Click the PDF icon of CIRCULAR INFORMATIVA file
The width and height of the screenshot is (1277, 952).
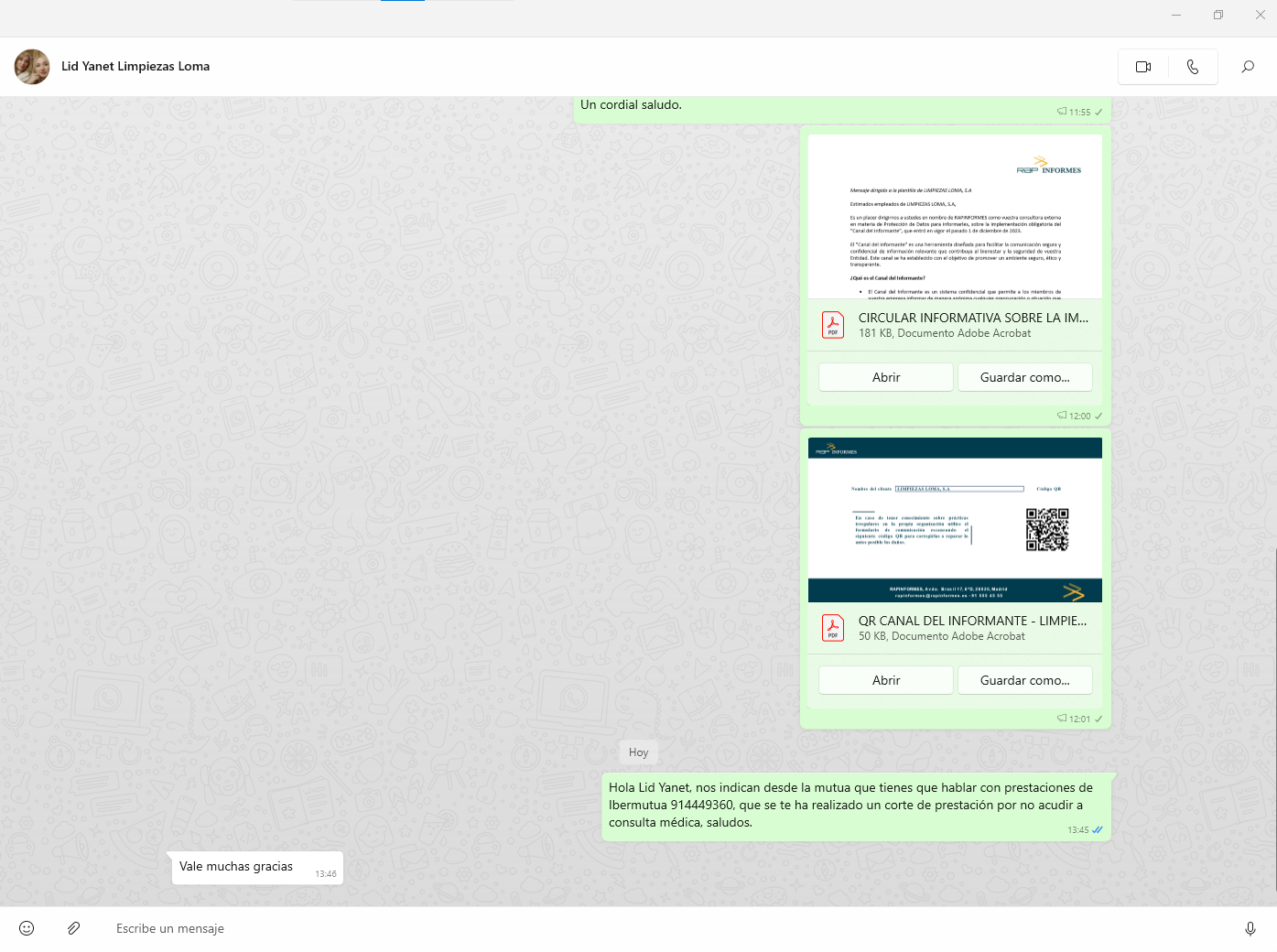833,325
